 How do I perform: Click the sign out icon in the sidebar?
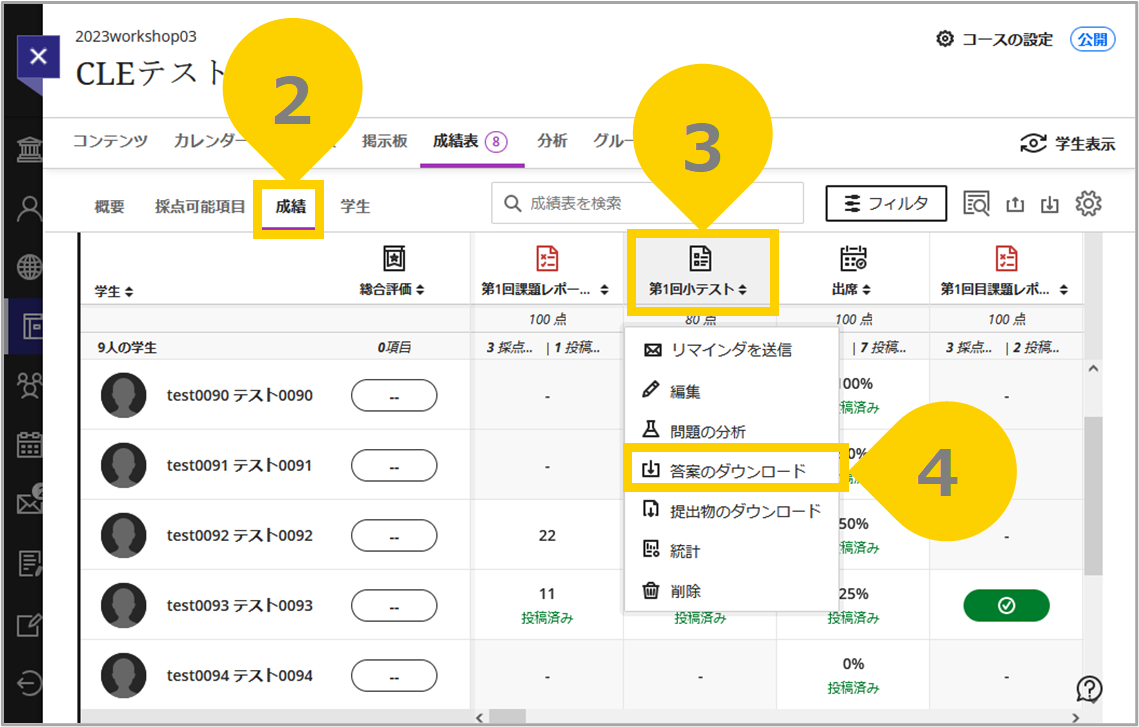pyautogui.click(x=29, y=683)
